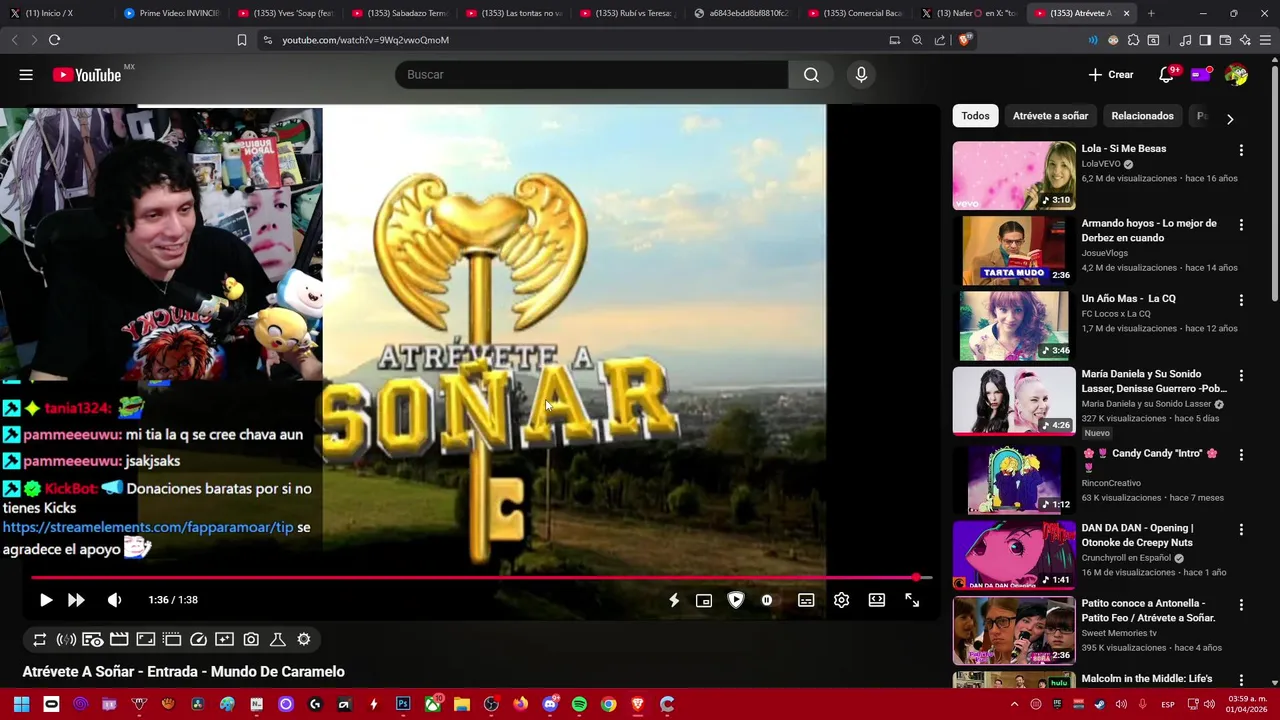Play the video with the play button

coord(45,600)
